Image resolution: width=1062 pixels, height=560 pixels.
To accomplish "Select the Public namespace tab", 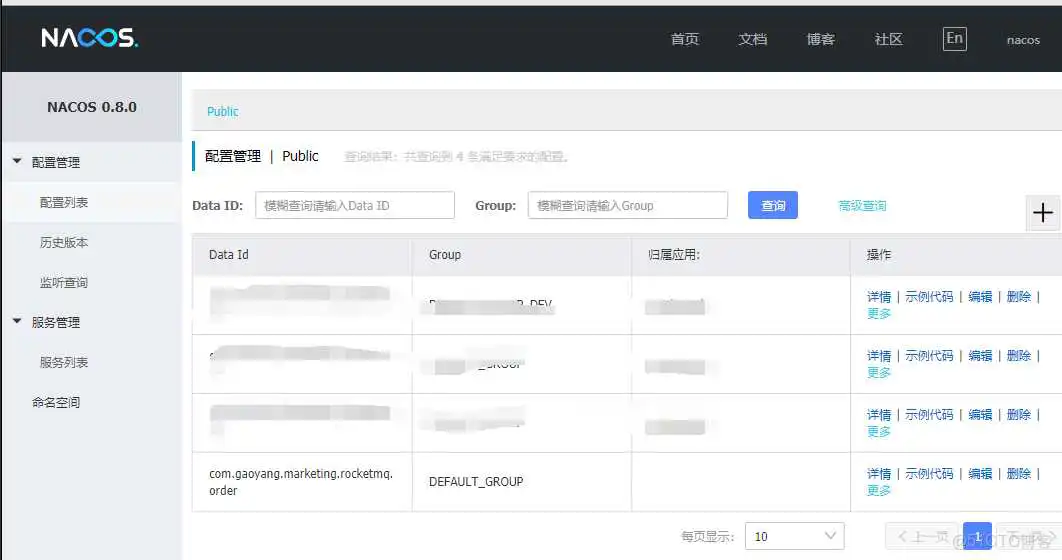I will (x=223, y=111).
